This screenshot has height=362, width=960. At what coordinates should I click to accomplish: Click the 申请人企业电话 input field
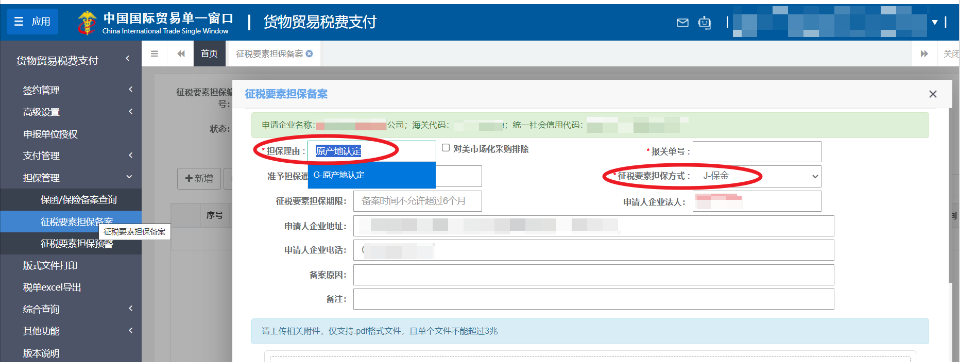[593, 250]
